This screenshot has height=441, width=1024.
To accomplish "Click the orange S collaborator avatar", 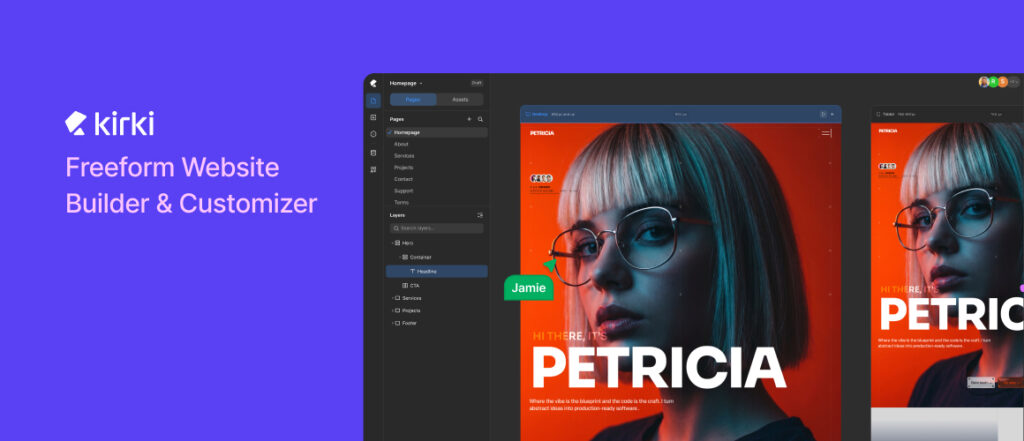I will click(1002, 82).
